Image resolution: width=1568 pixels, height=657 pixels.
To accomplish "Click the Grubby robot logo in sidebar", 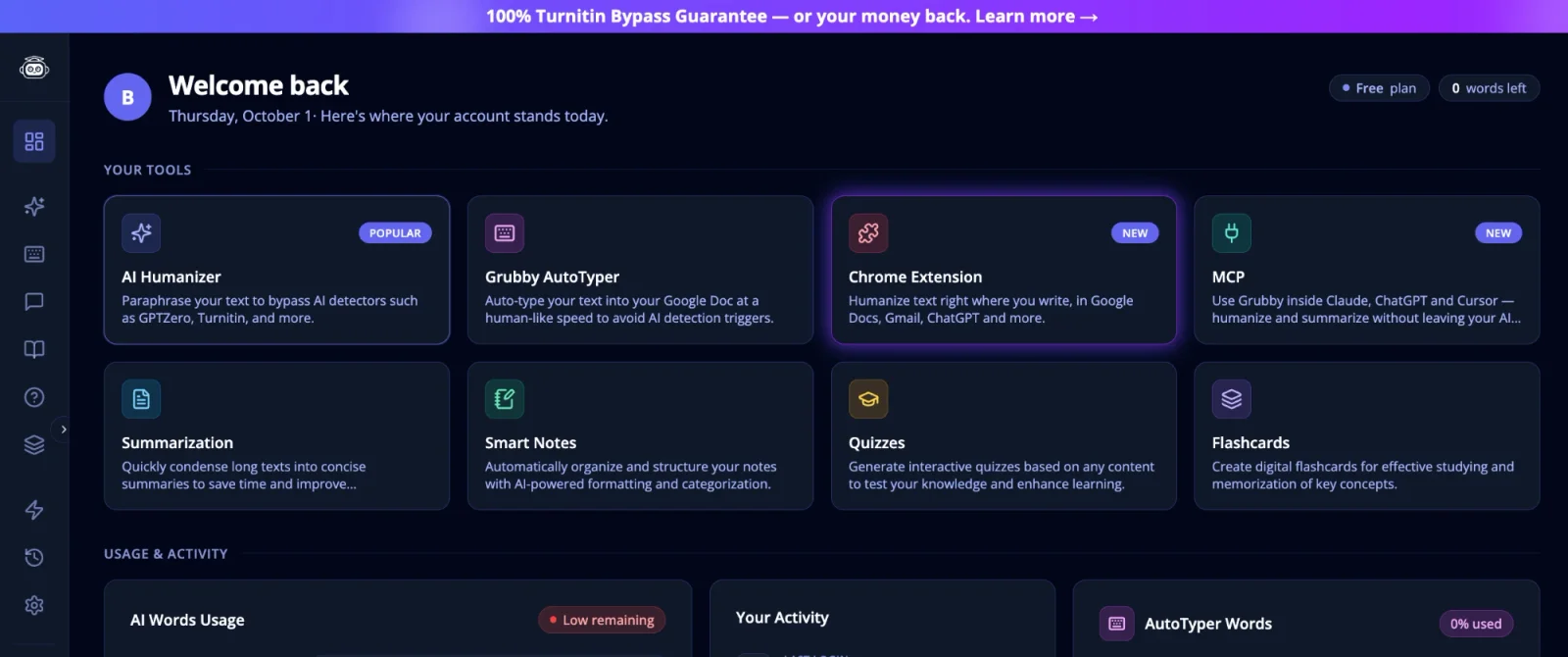I will (x=34, y=68).
